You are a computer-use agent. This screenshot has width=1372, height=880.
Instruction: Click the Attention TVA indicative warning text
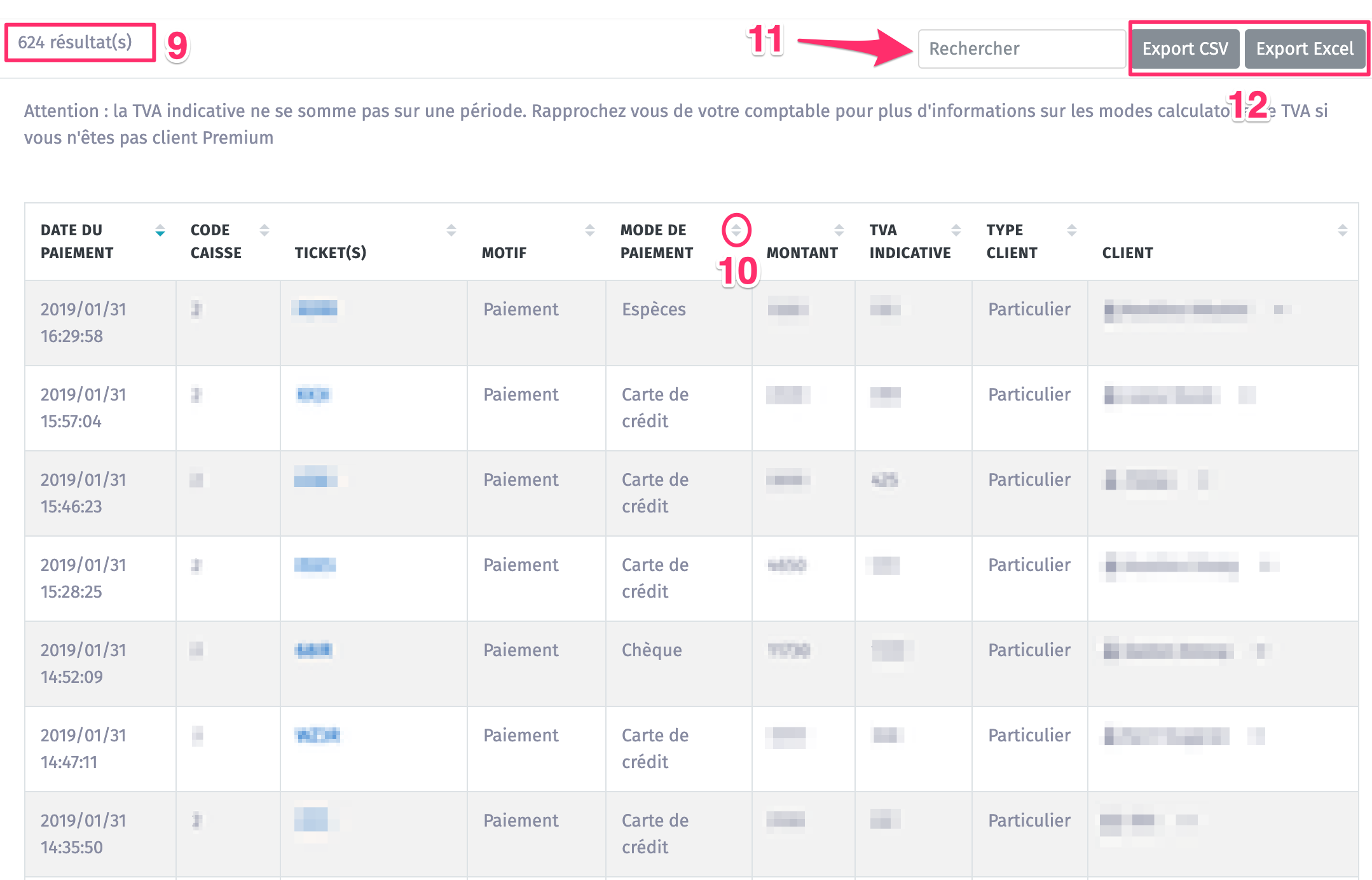pos(676,124)
